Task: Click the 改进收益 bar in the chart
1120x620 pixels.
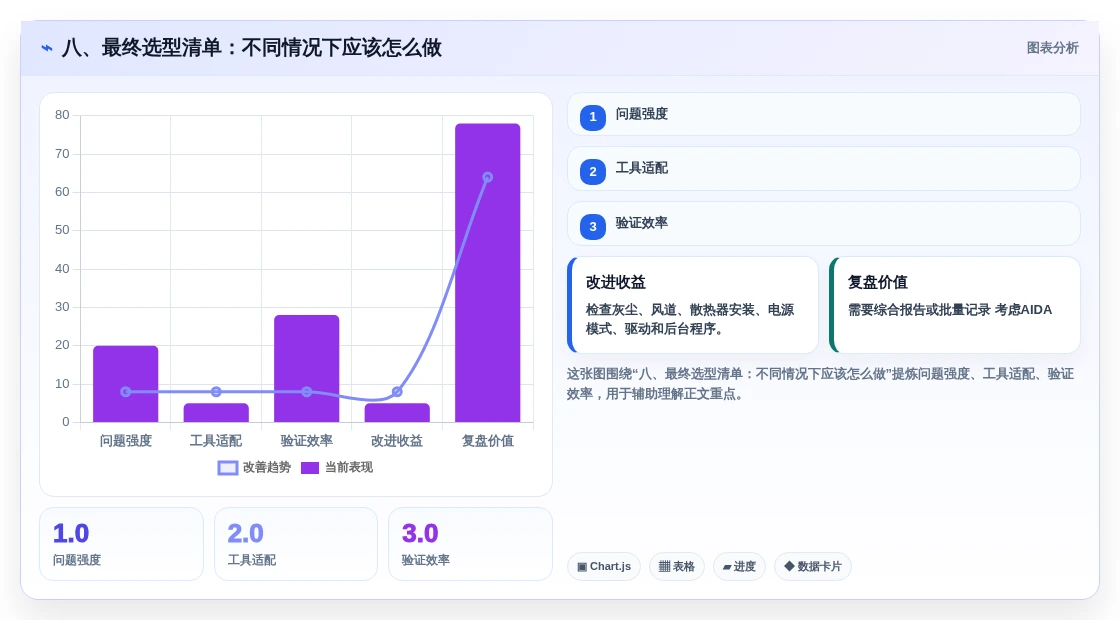Action: (397, 413)
